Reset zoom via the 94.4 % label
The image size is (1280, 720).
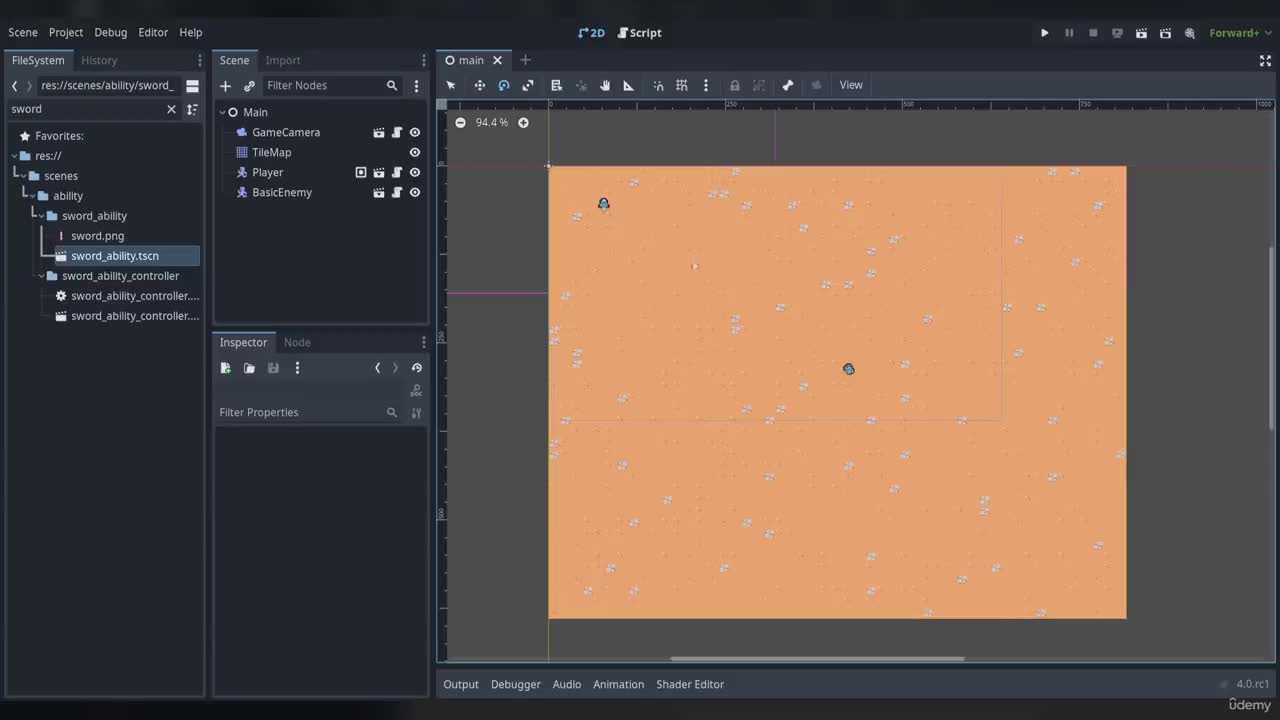tap(492, 122)
